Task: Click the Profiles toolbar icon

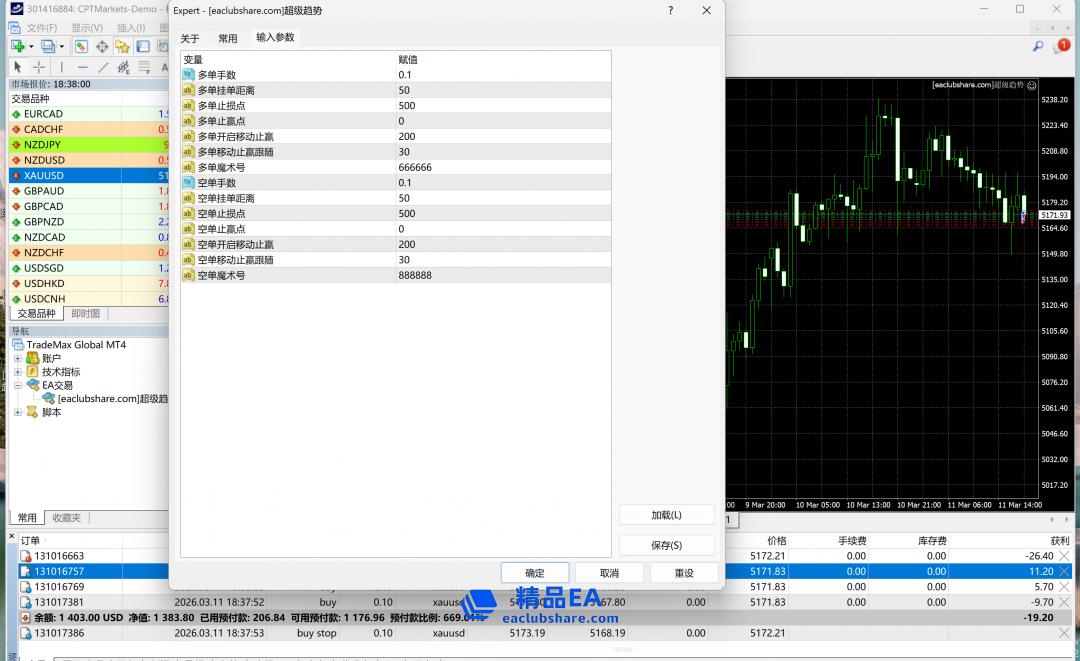Action: pyautogui.click(x=48, y=46)
